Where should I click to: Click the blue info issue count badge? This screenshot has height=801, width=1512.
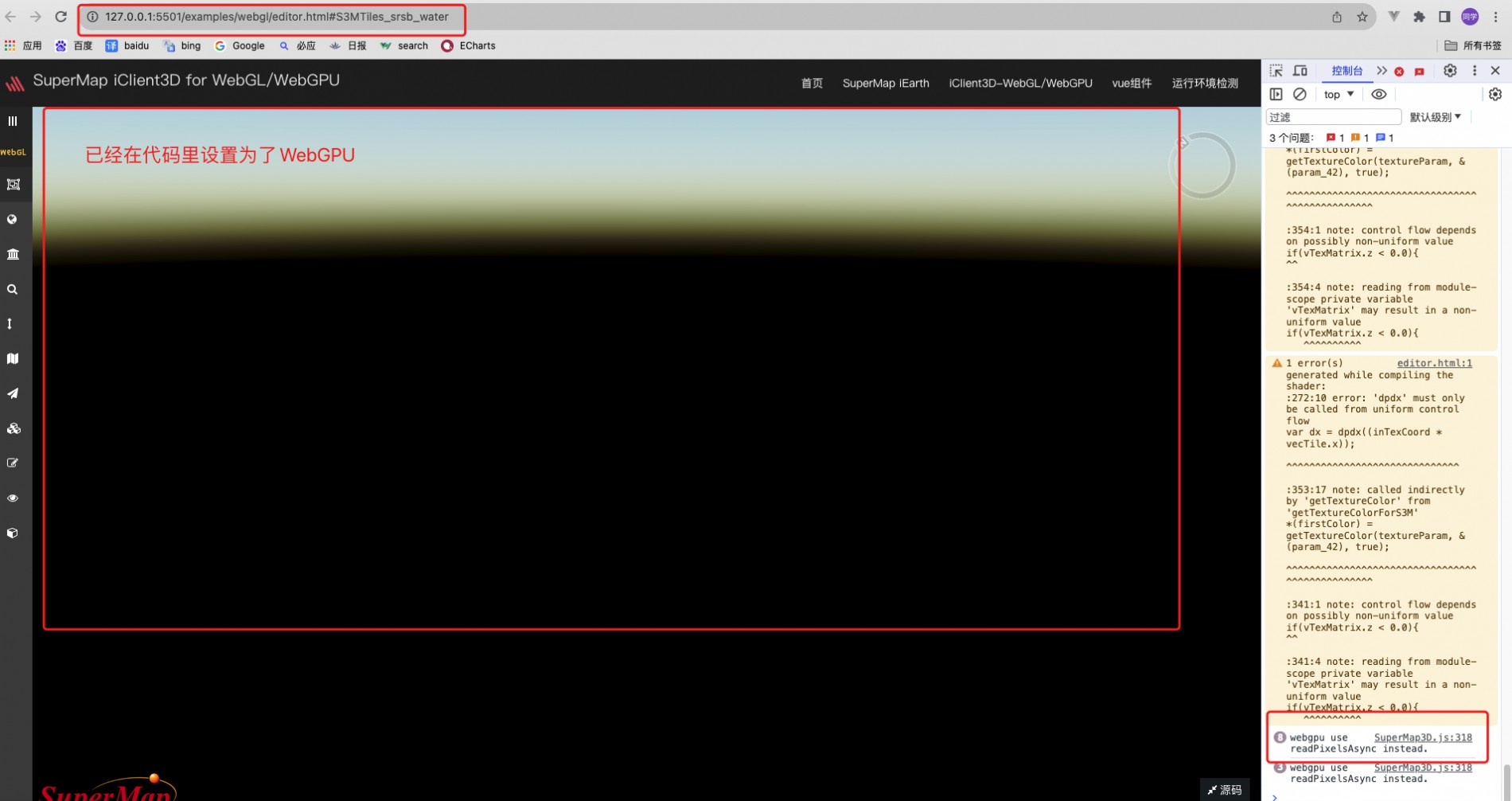pyautogui.click(x=1385, y=138)
